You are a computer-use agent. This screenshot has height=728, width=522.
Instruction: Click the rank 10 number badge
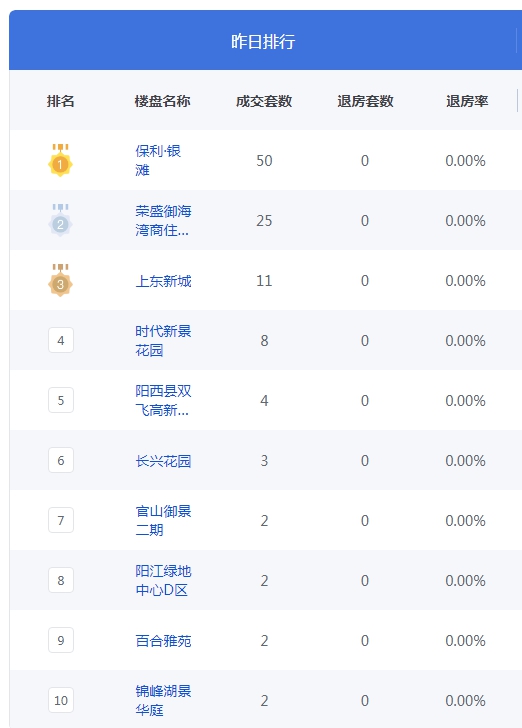(61, 700)
